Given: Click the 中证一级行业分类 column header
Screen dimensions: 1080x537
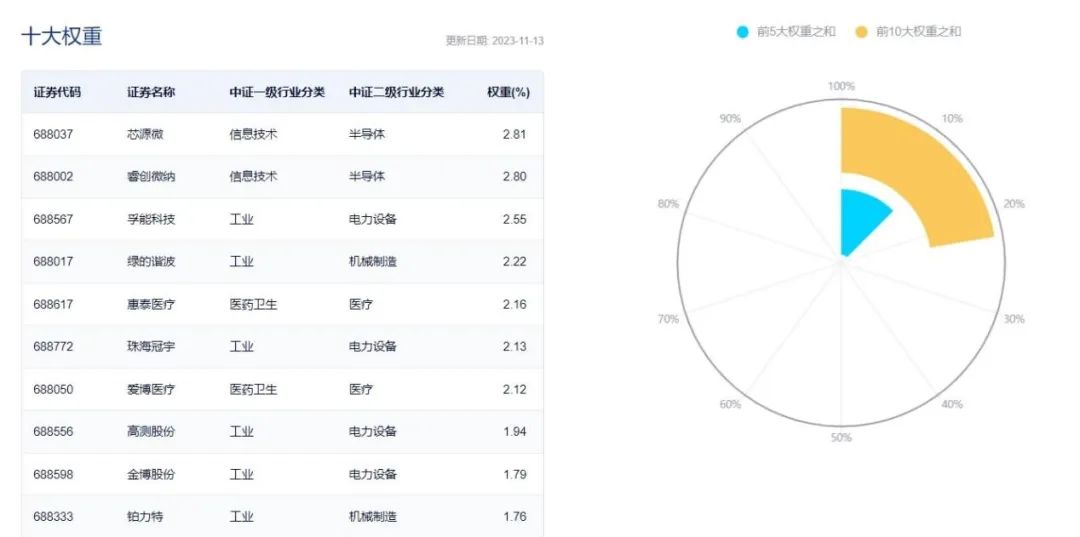Looking at the screenshot, I should tap(277, 92).
